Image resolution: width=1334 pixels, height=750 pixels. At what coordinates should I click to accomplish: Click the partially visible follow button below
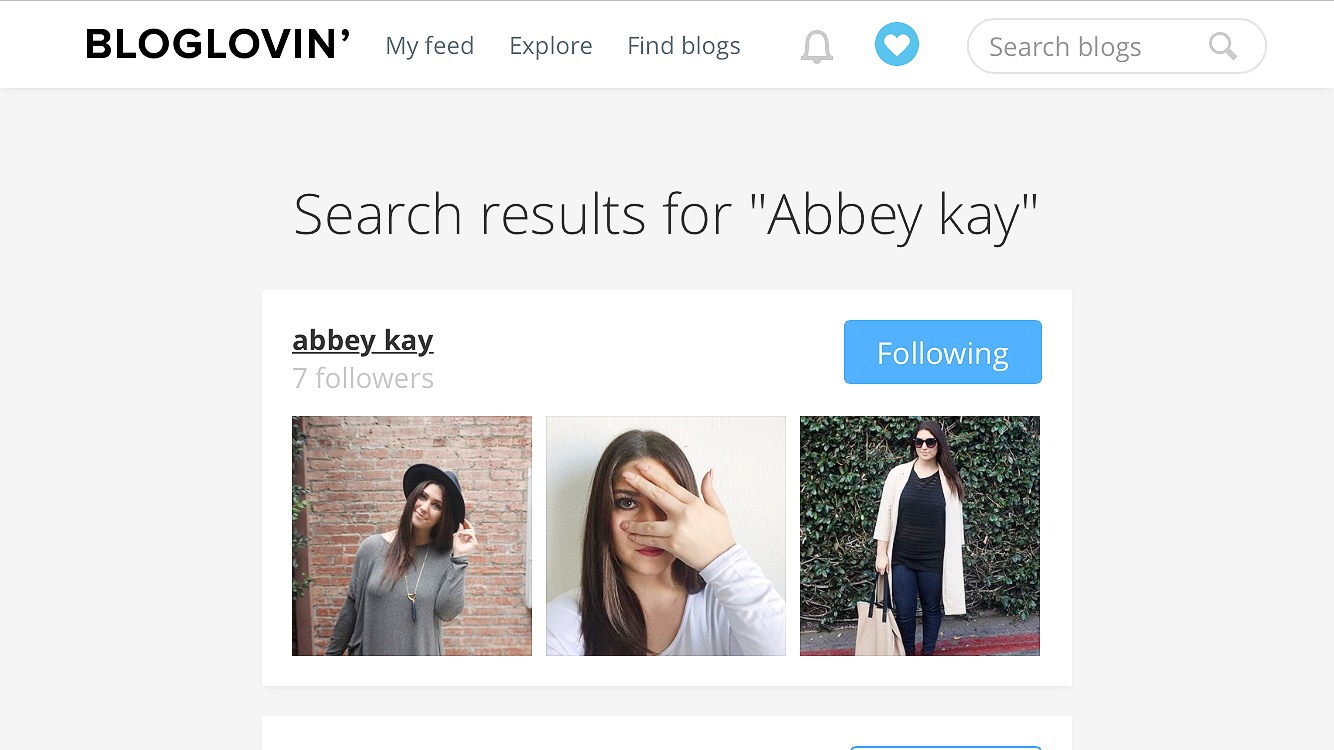pos(946,747)
